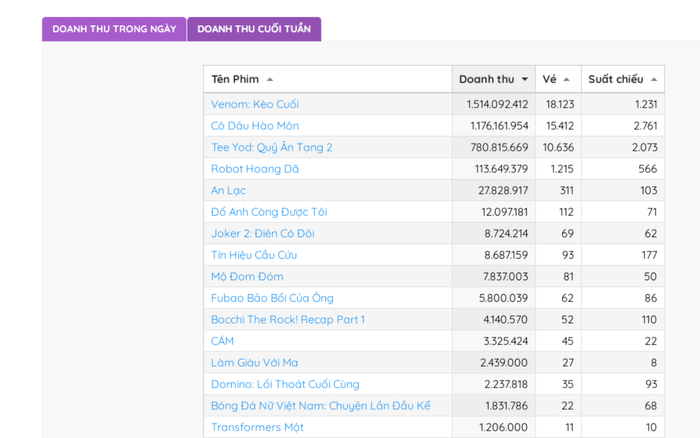The image size is (700, 438).
Task: Open Làm Giàu Với Ma link
Action: (x=254, y=362)
